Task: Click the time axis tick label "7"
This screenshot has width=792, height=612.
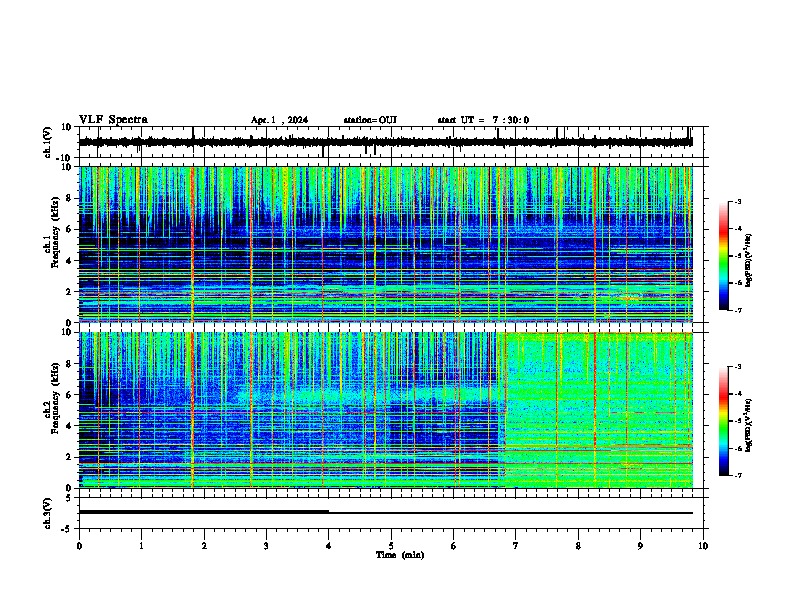Action: coord(516,546)
